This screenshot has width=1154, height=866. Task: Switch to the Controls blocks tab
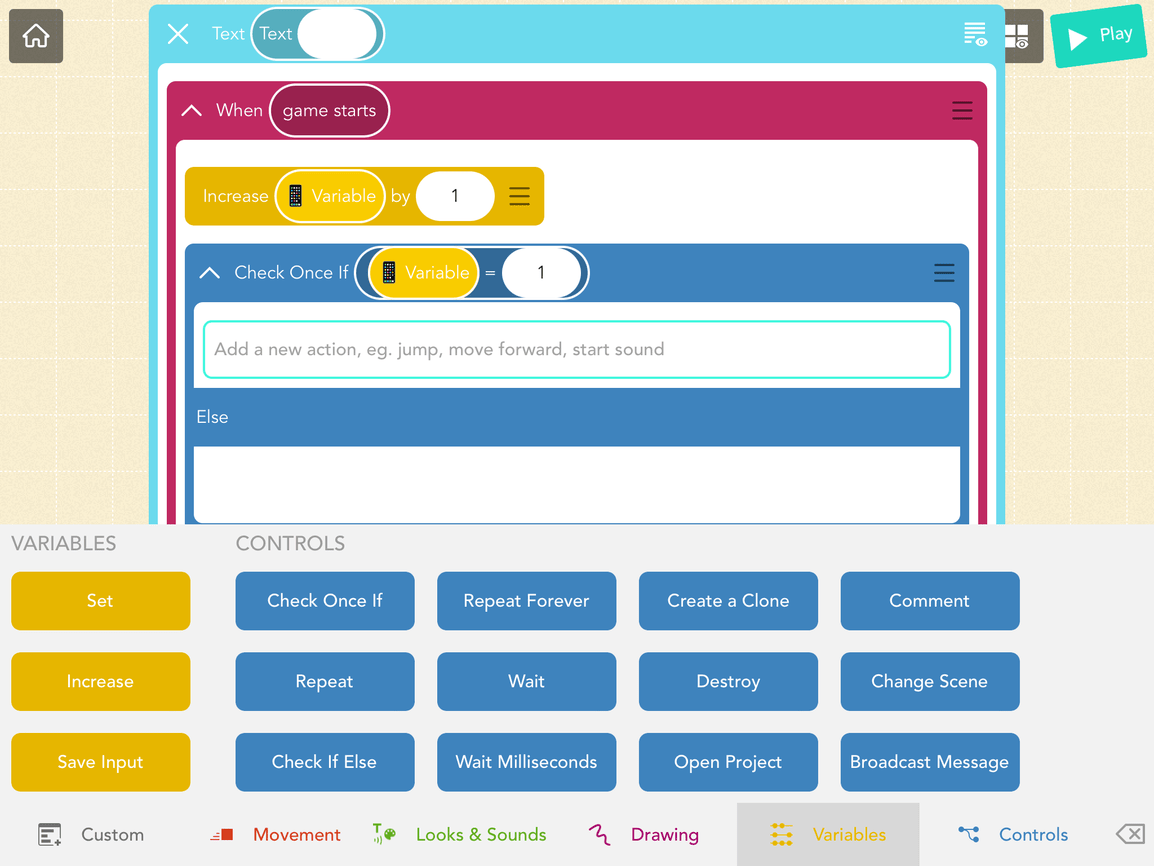point(1013,834)
